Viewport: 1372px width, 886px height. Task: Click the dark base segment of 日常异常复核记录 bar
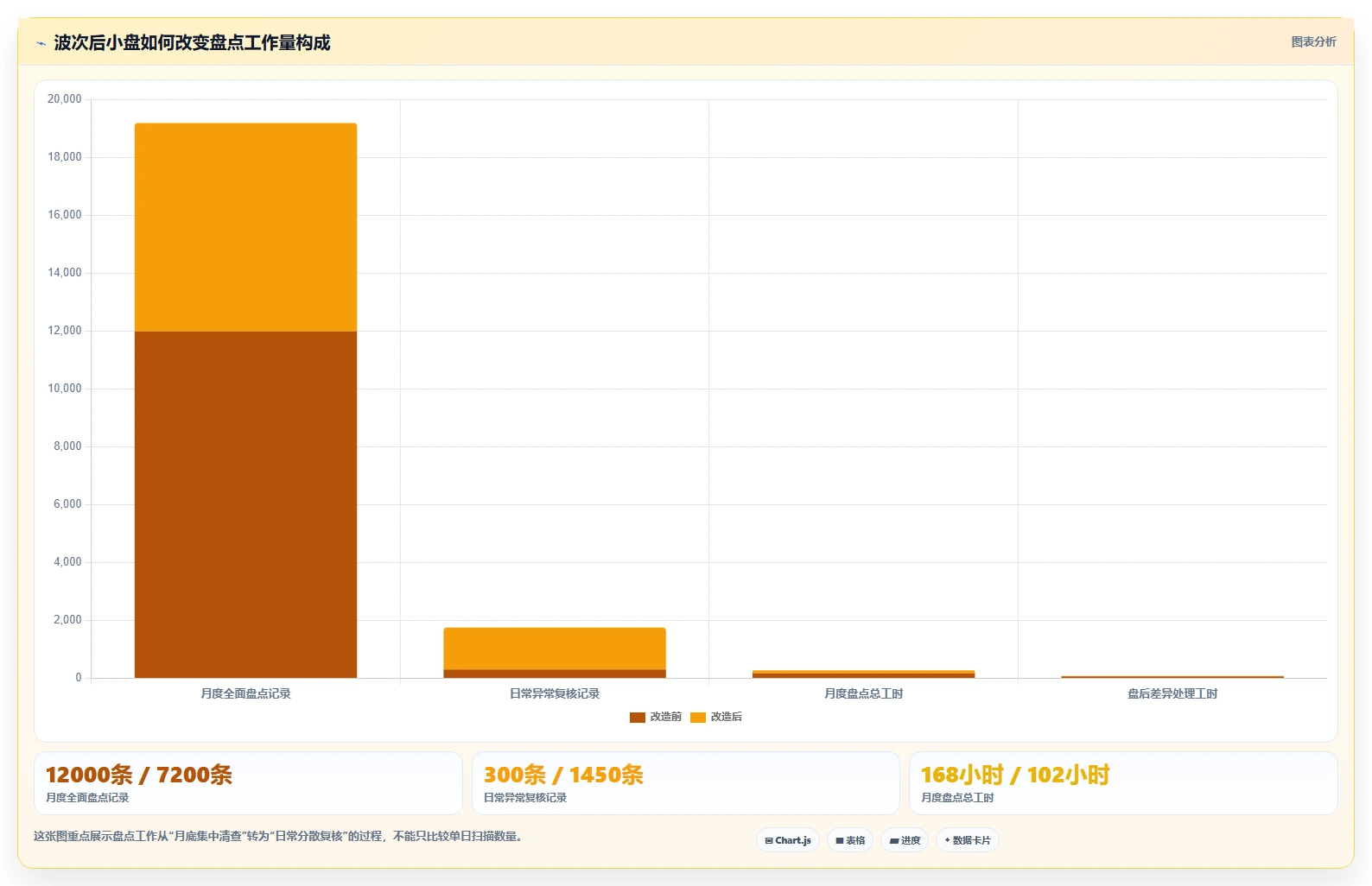[555, 674]
